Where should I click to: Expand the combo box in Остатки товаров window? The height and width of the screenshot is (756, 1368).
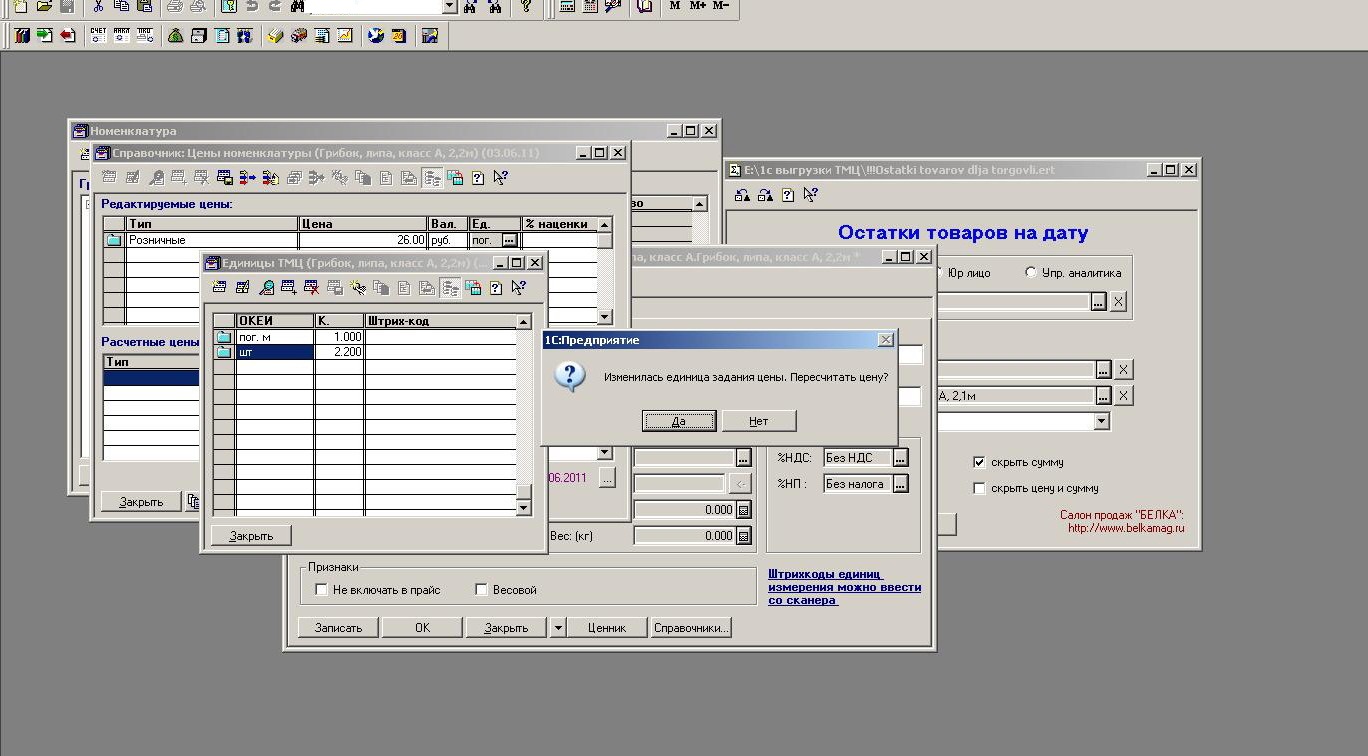[1101, 422]
